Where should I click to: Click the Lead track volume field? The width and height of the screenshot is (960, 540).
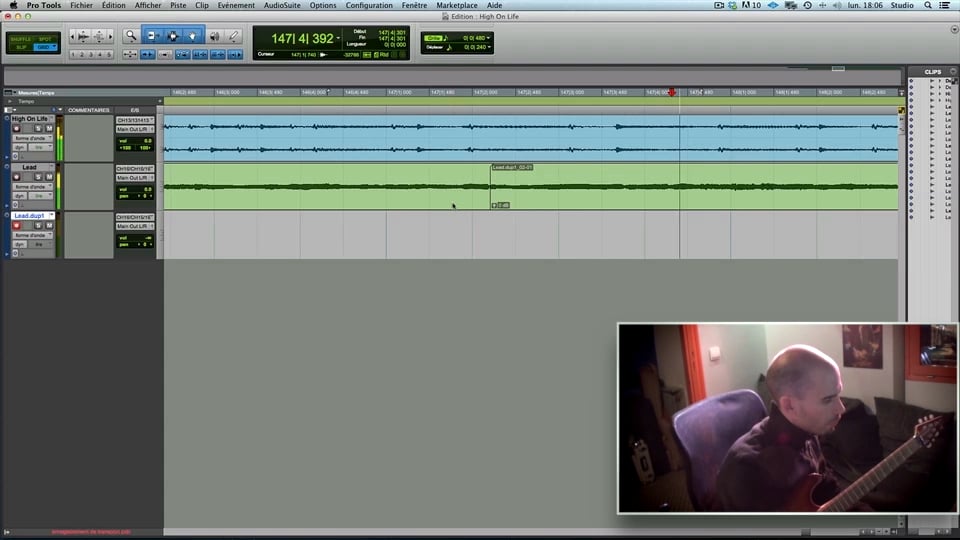(x=135, y=190)
